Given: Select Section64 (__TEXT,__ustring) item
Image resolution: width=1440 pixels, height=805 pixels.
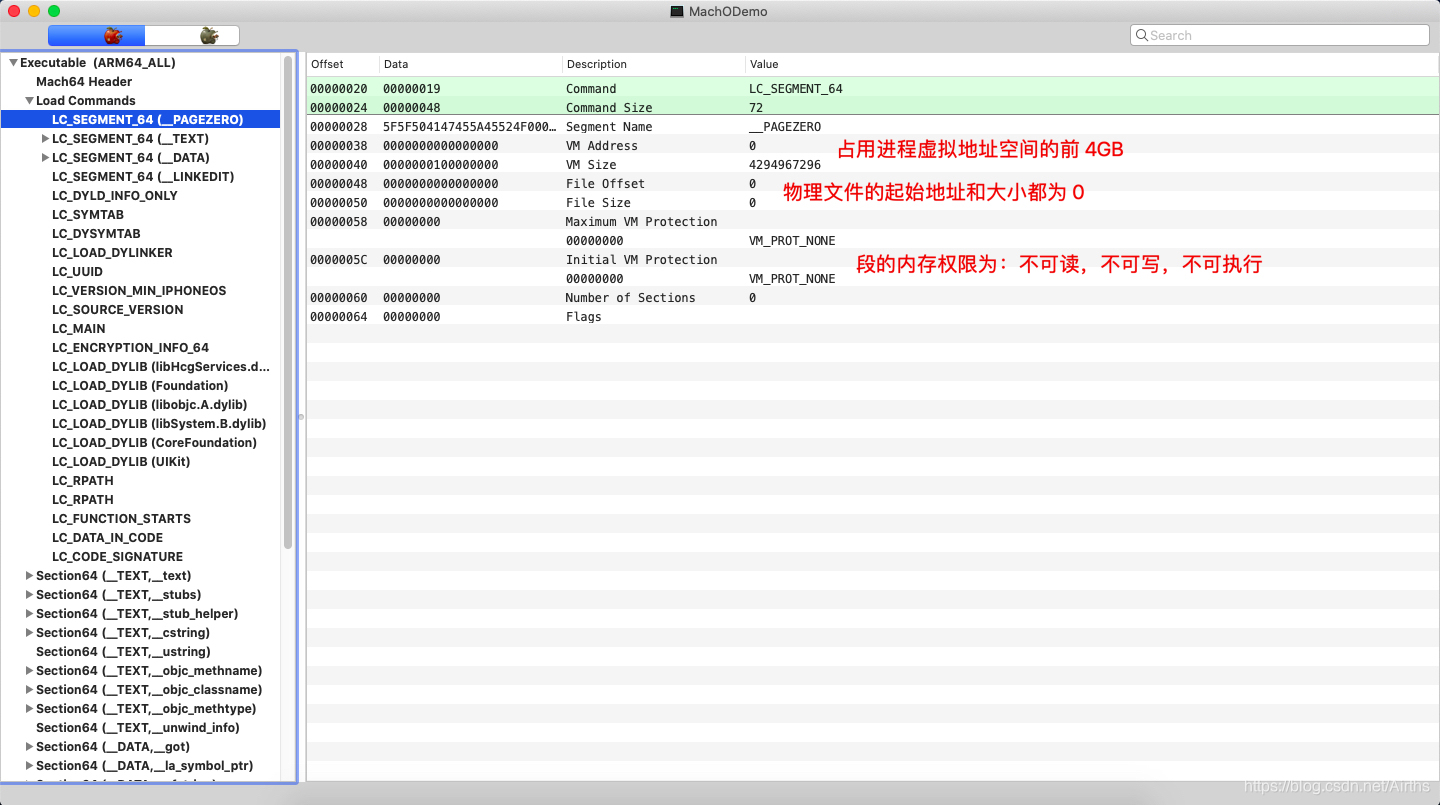Looking at the screenshot, I should pyautogui.click(x=123, y=651).
